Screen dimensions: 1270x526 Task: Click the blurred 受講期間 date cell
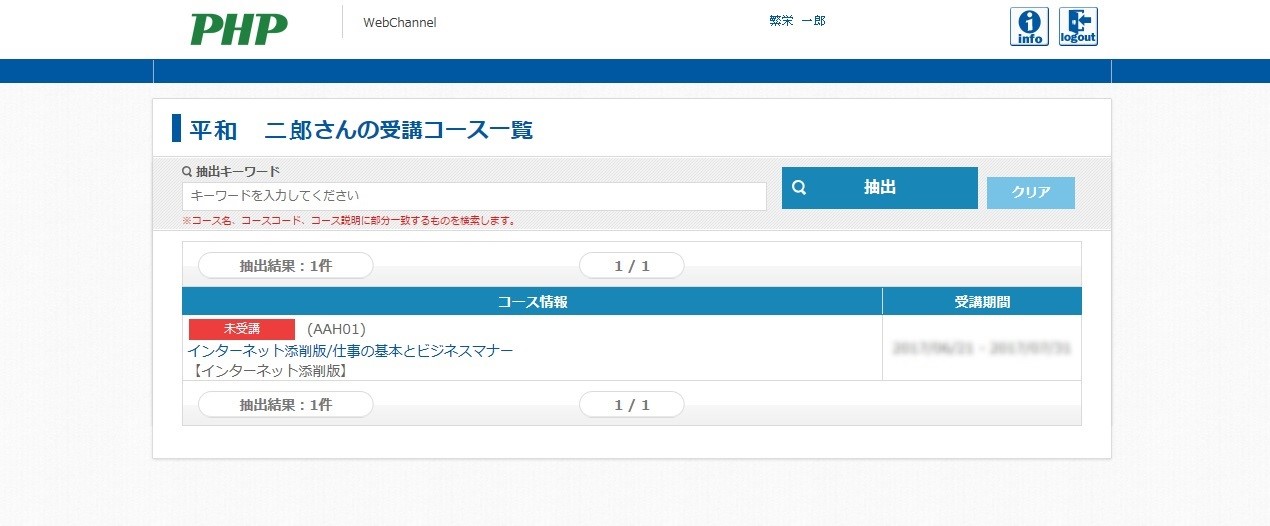coord(982,348)
